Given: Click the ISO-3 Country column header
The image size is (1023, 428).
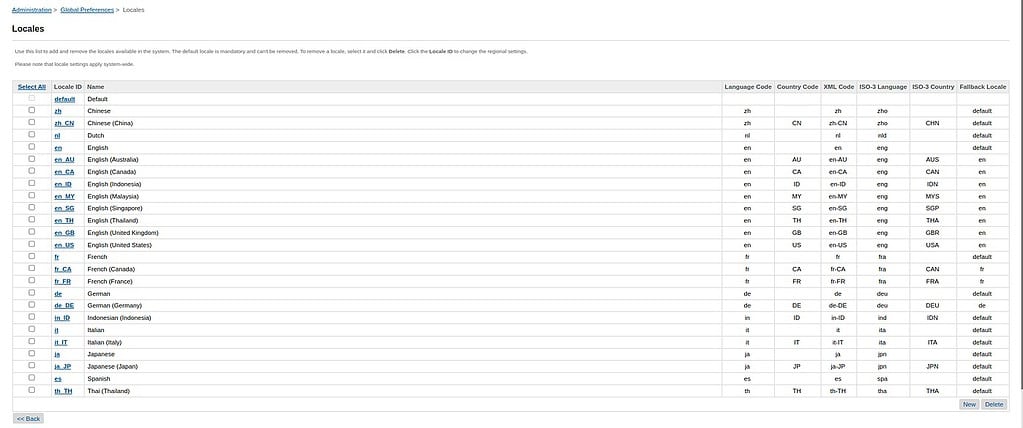Looking at the screenshot, I should click(933, 87).
